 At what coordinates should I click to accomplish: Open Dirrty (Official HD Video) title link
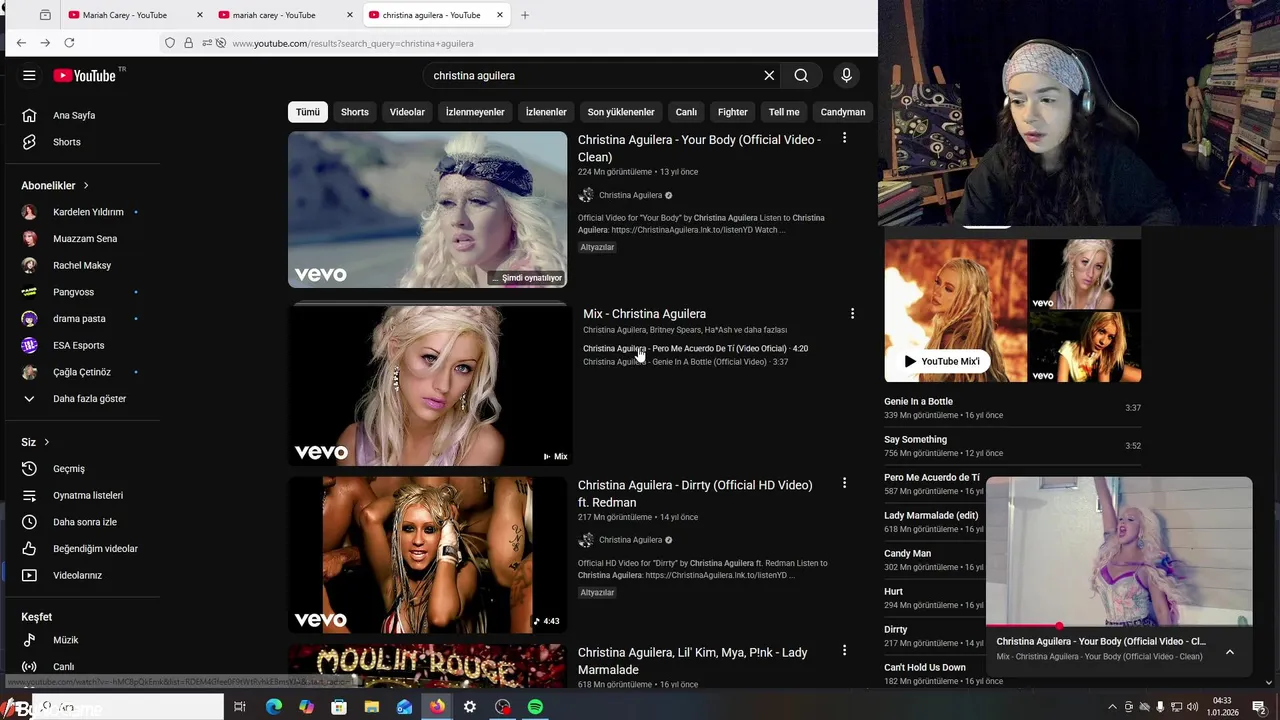click(x=695, y=493)
